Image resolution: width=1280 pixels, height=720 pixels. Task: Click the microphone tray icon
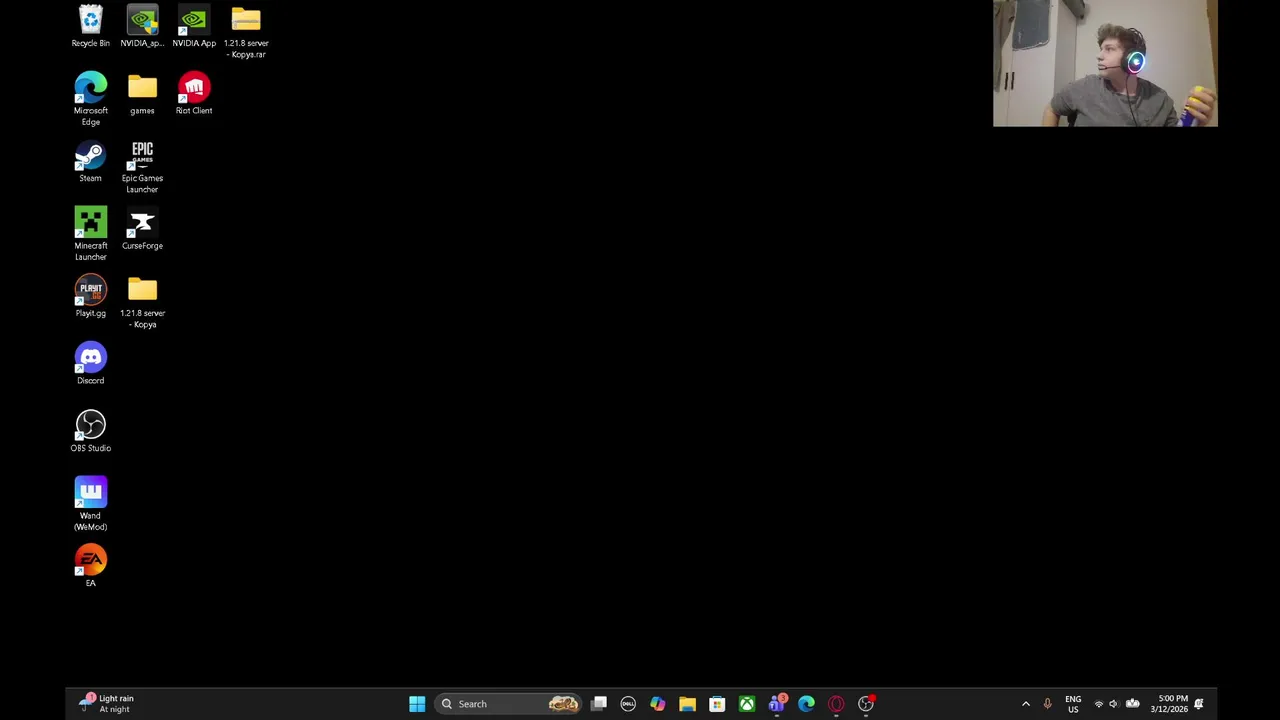[1047, 704]
